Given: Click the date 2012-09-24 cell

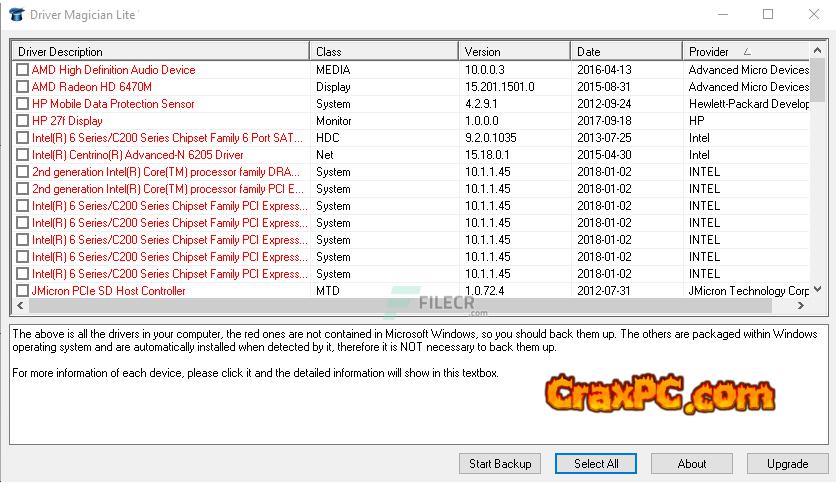Looking at the screenshot, I should click(x=604, y=104).
